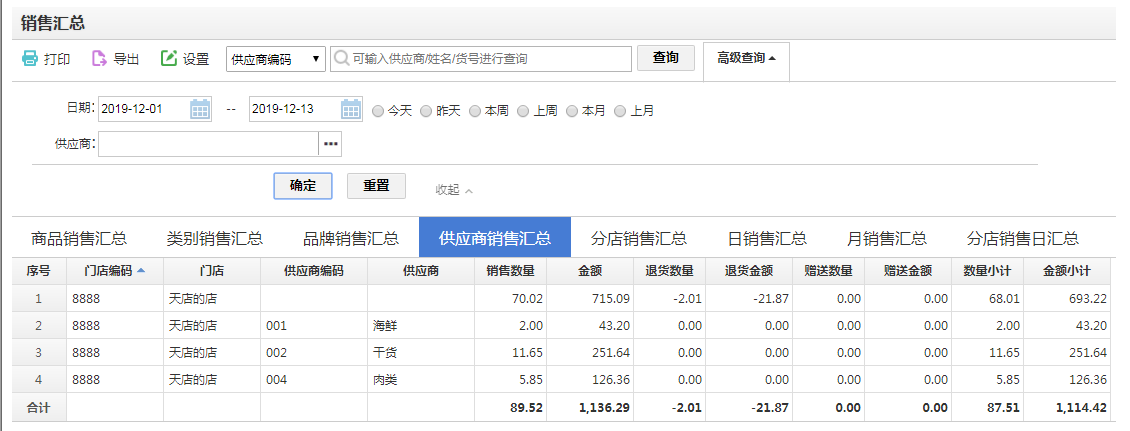Switch to the 分店销售日汇总 tab
Screen dimensions: 1130x431
(1023, 238)
